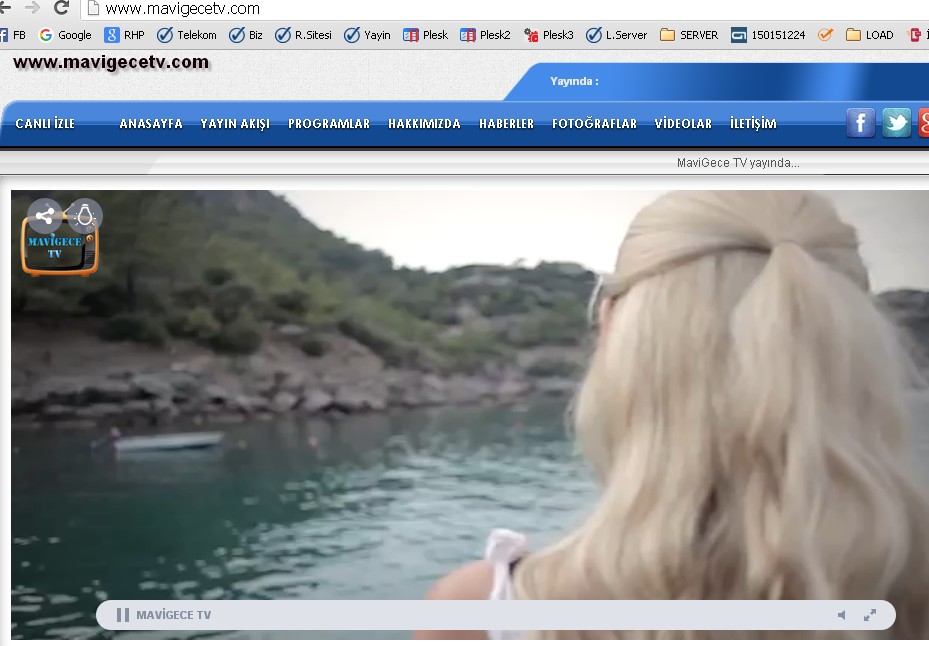The width and height of the screenshot is (929, 646).
Task: Click the browser back arrow
Action: pos(5,8)
